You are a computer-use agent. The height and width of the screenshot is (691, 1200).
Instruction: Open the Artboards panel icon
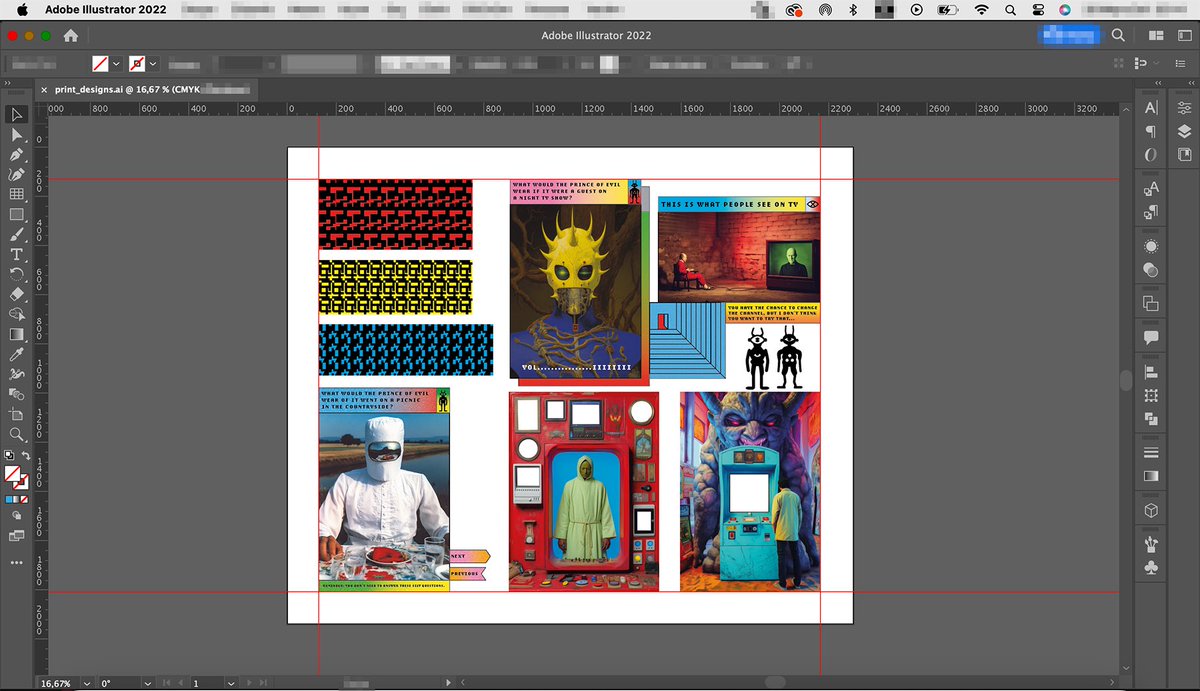(1151, 303)
